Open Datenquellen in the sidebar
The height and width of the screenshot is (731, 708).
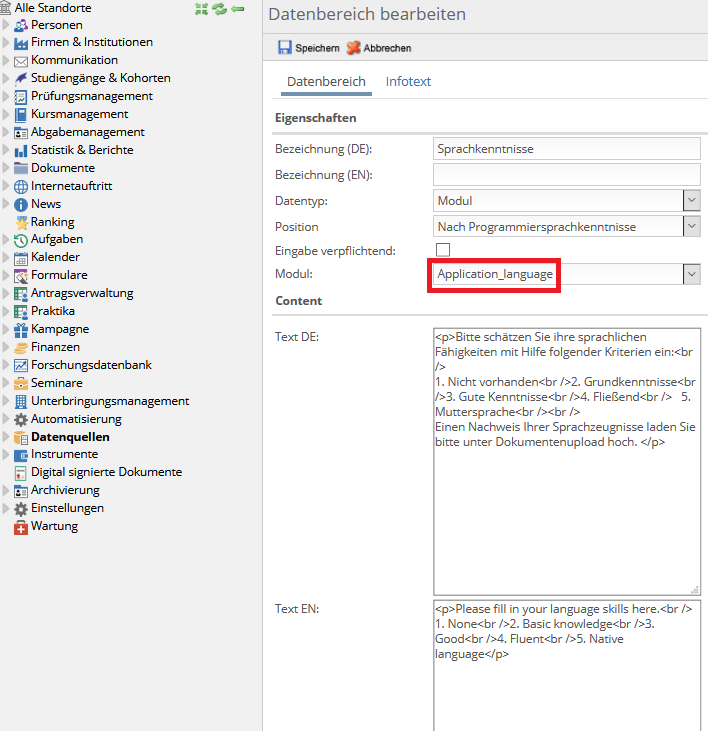coord(70,437)
